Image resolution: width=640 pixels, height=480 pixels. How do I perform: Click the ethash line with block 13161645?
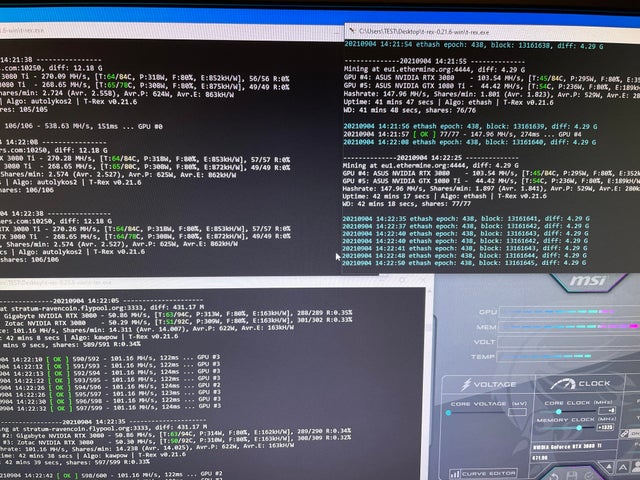(464, 263)
